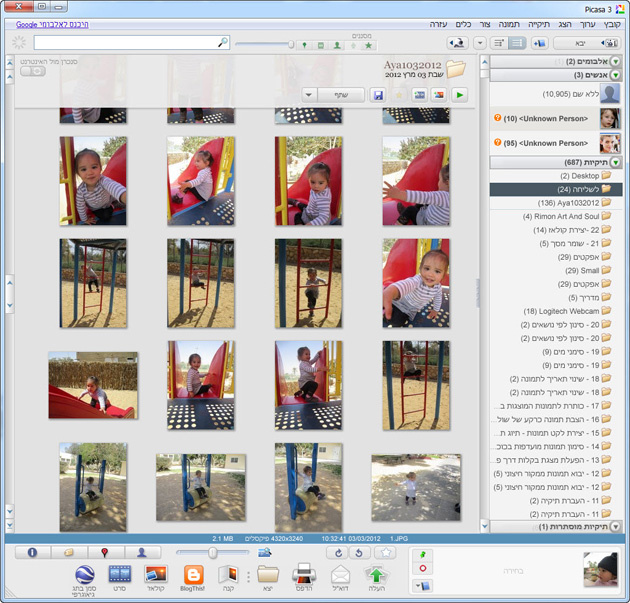Click the Export folder icon
Viewport: 630px width, 603px height.
(x=268, y=574)
